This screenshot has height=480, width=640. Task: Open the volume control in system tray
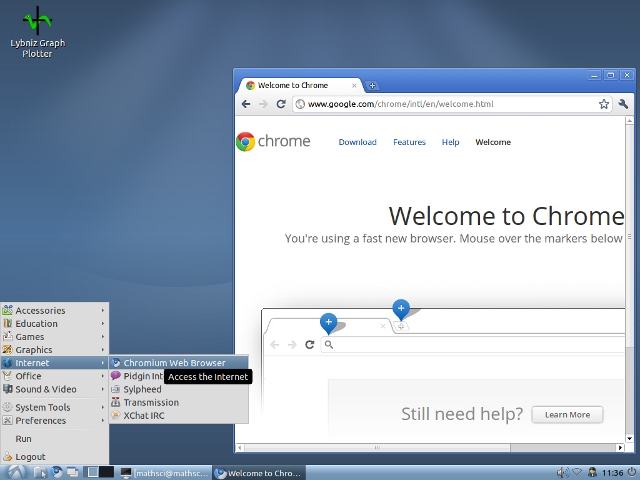click(563, 473)
